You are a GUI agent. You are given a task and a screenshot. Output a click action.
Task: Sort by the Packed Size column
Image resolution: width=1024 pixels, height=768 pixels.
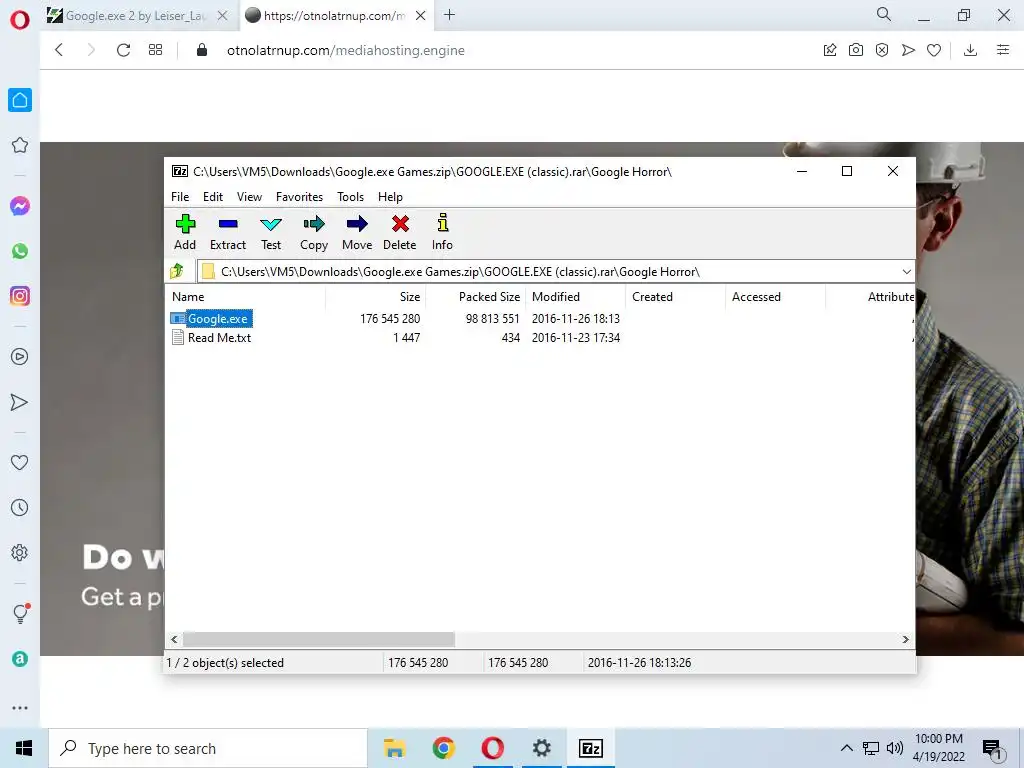point(475,296)
